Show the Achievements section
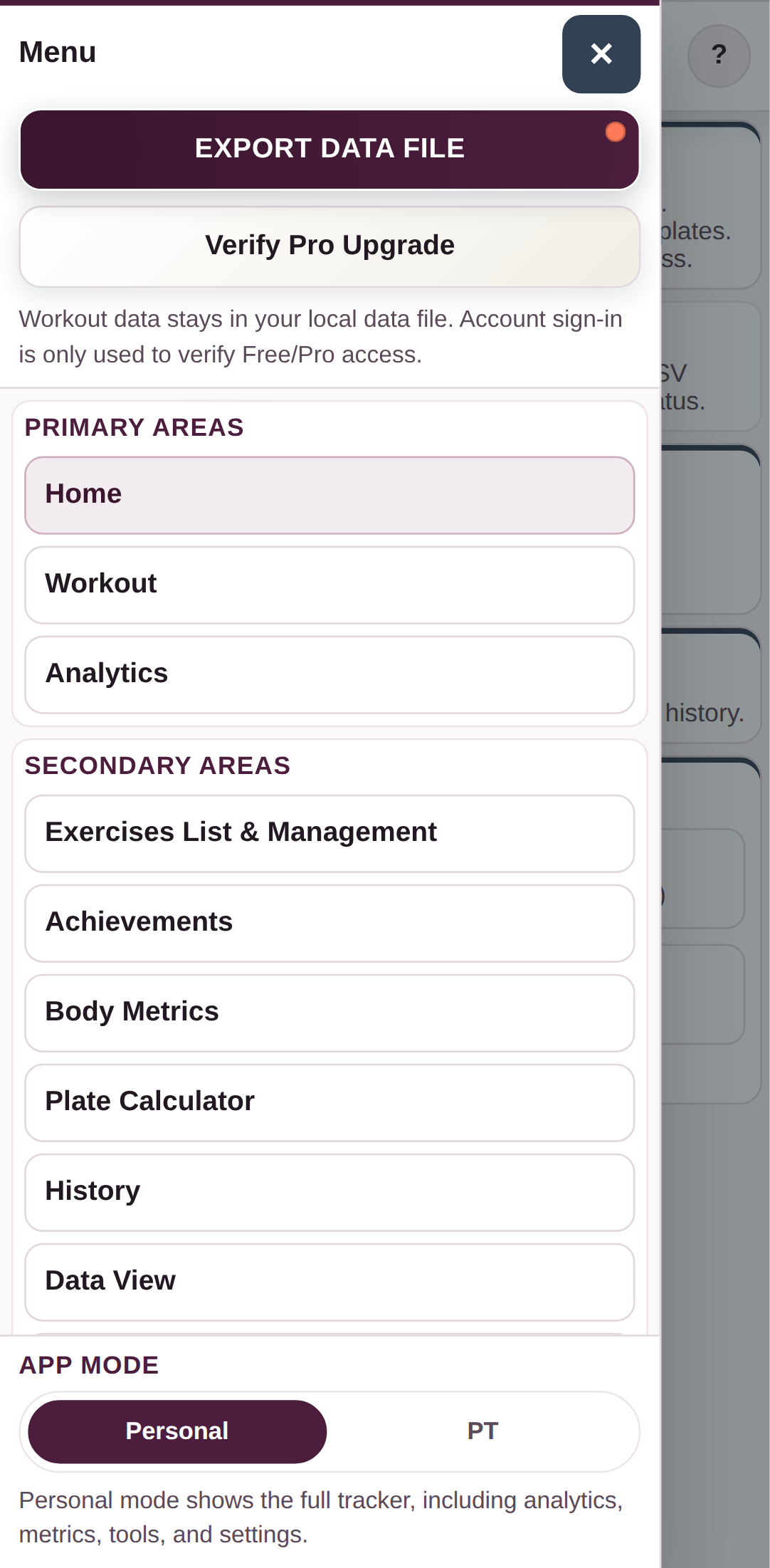Screen dimensions: 770x1568 329,923
